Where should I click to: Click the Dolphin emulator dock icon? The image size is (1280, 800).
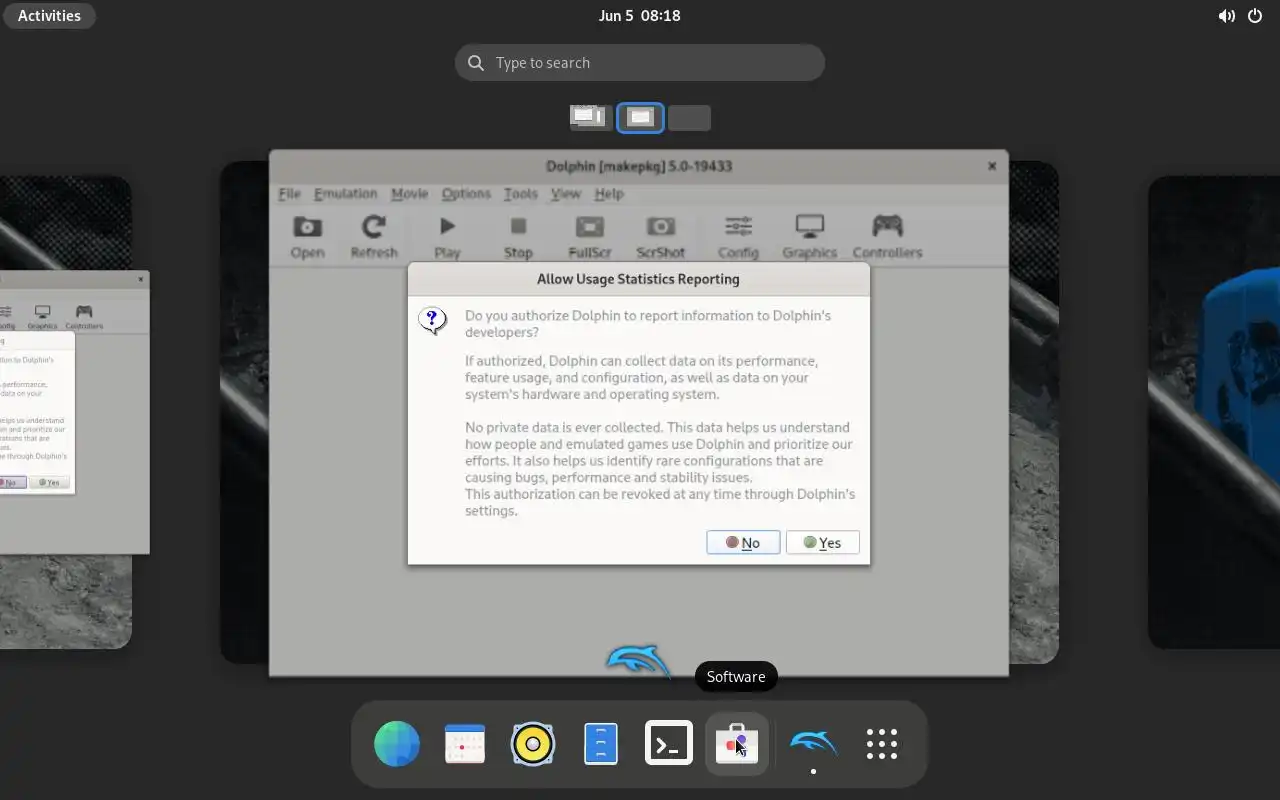point(814,744)
